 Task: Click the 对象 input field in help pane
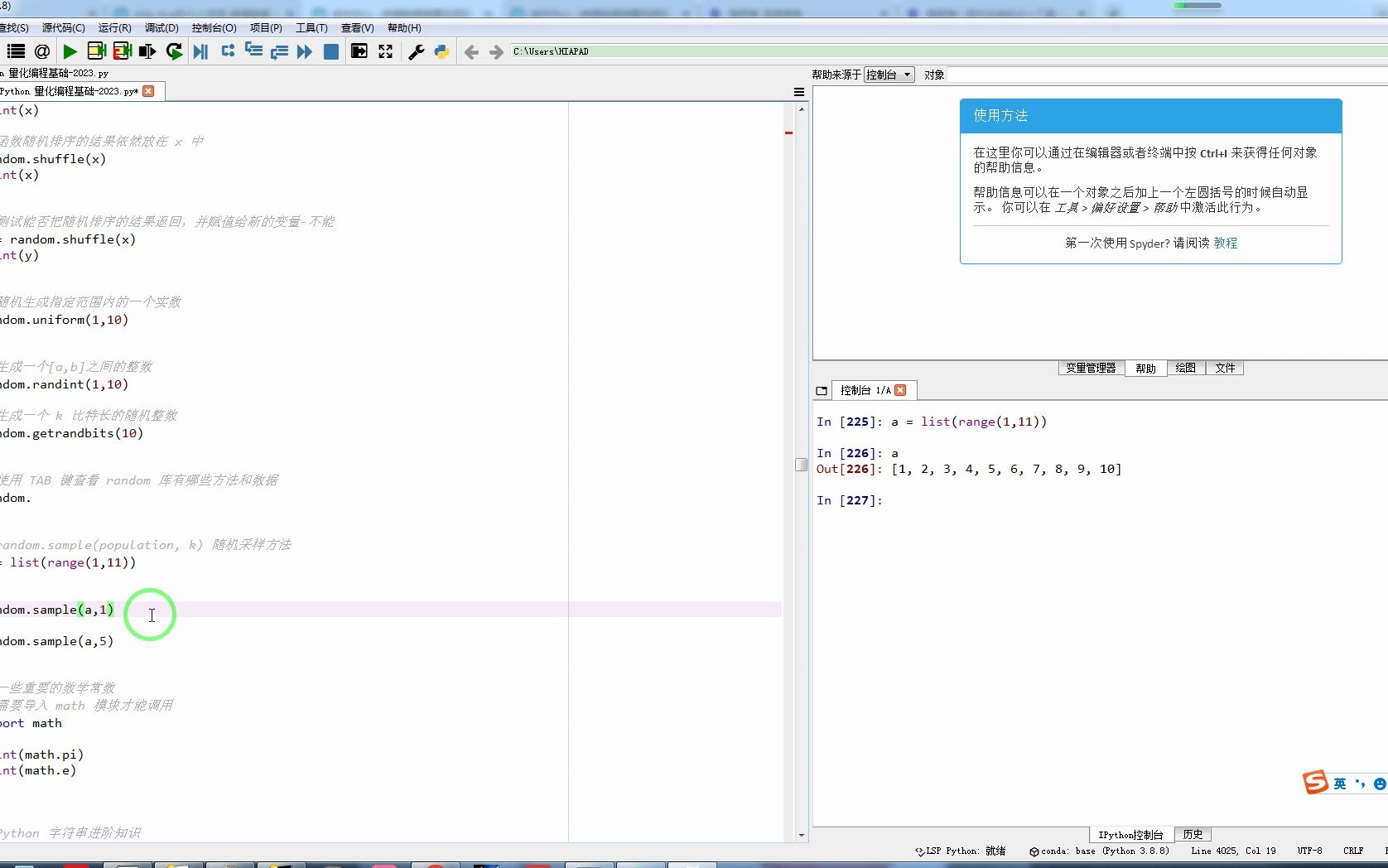tap(1168, 75)
